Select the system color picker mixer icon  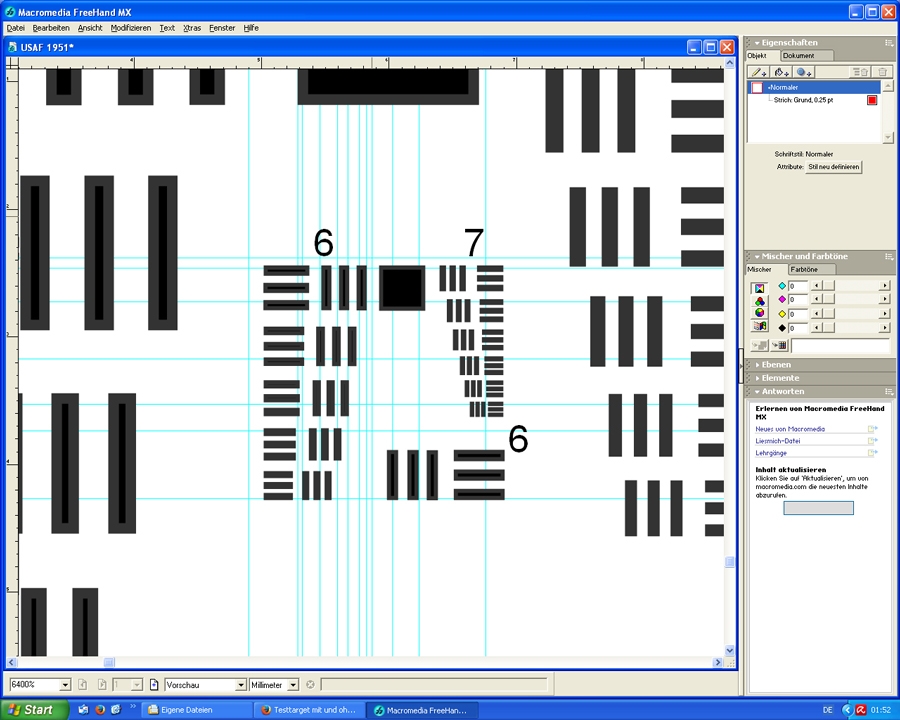(759, 326)
